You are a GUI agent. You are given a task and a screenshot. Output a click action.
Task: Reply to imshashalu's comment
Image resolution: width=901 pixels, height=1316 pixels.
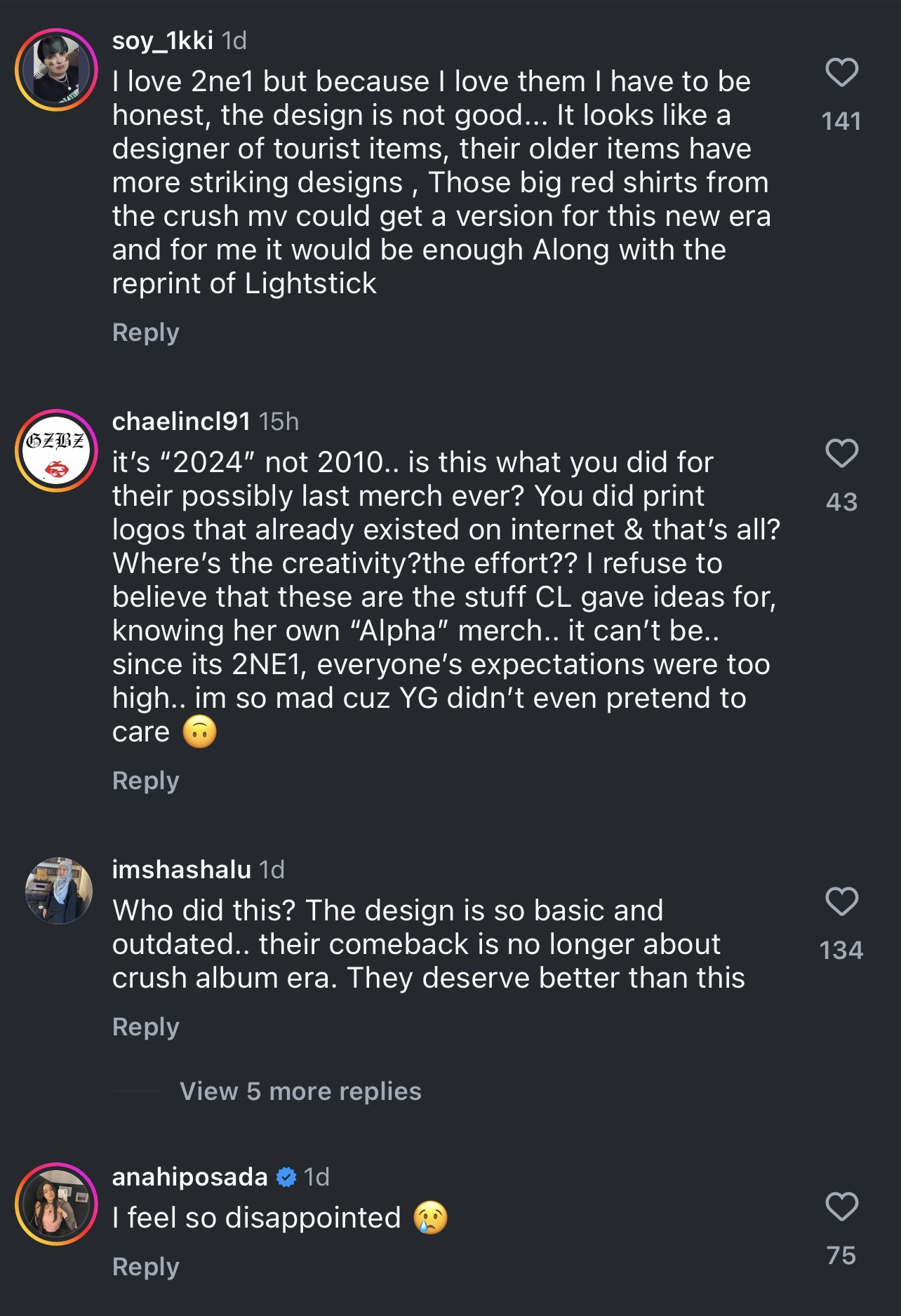coord(146,1027)
